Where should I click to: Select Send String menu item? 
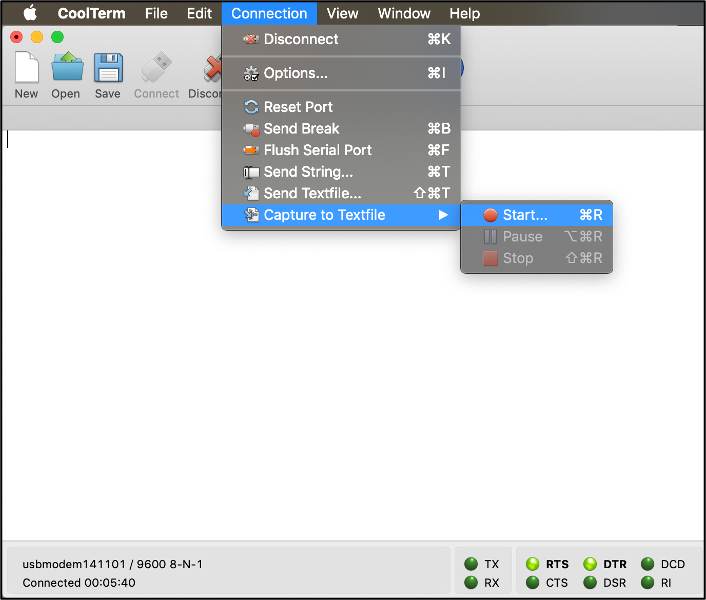[308, 172]
